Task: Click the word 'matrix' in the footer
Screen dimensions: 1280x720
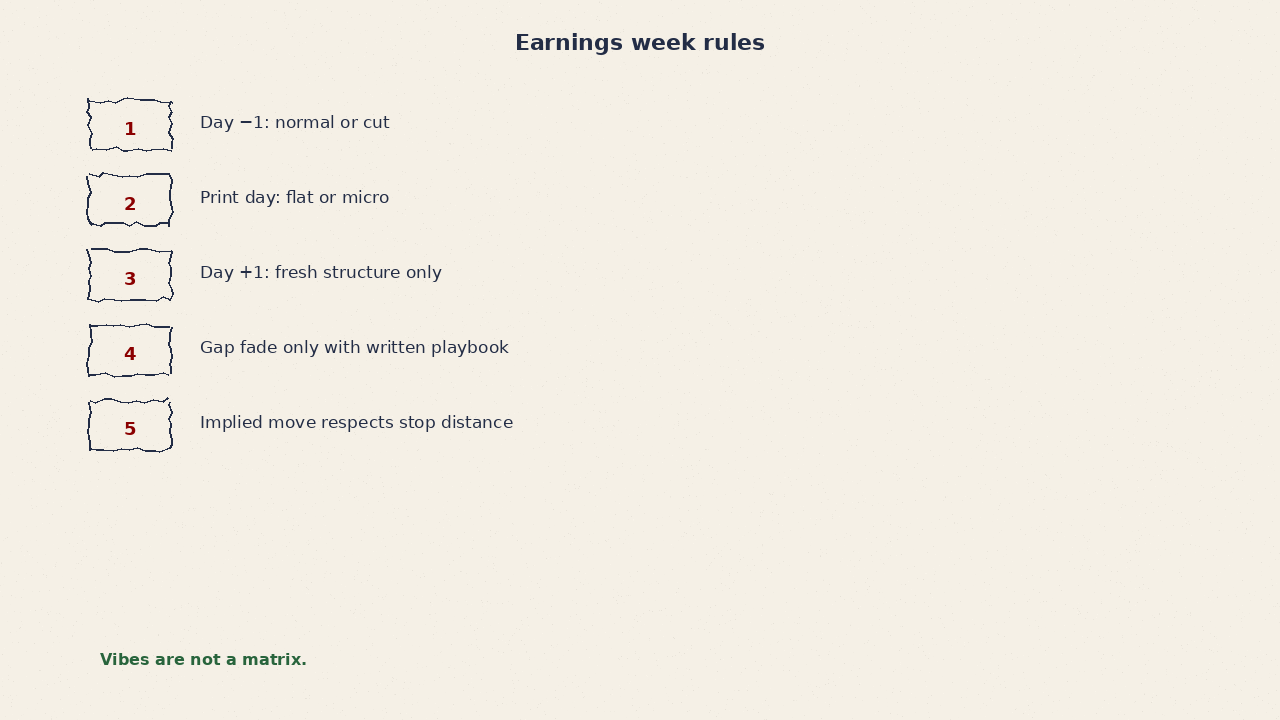Action: [x=274, y=660]
